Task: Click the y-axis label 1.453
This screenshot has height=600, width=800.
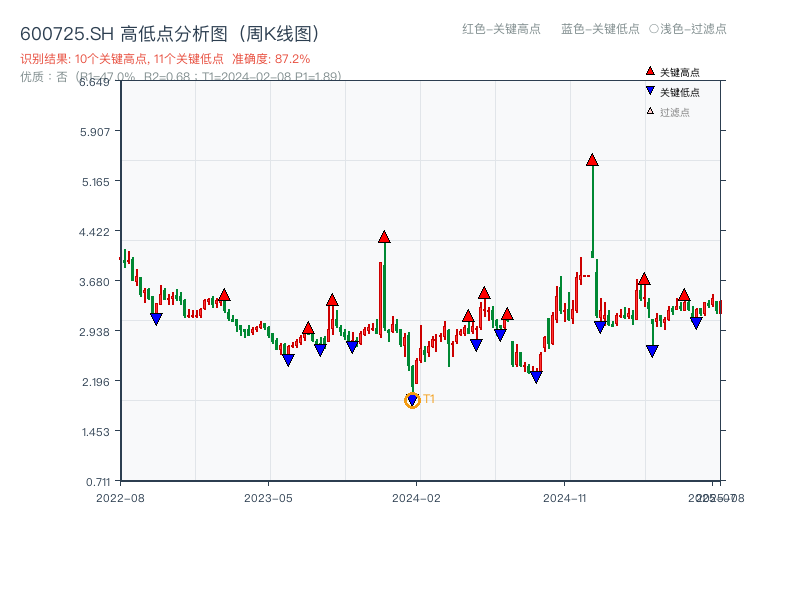Action: click(96, 432)
